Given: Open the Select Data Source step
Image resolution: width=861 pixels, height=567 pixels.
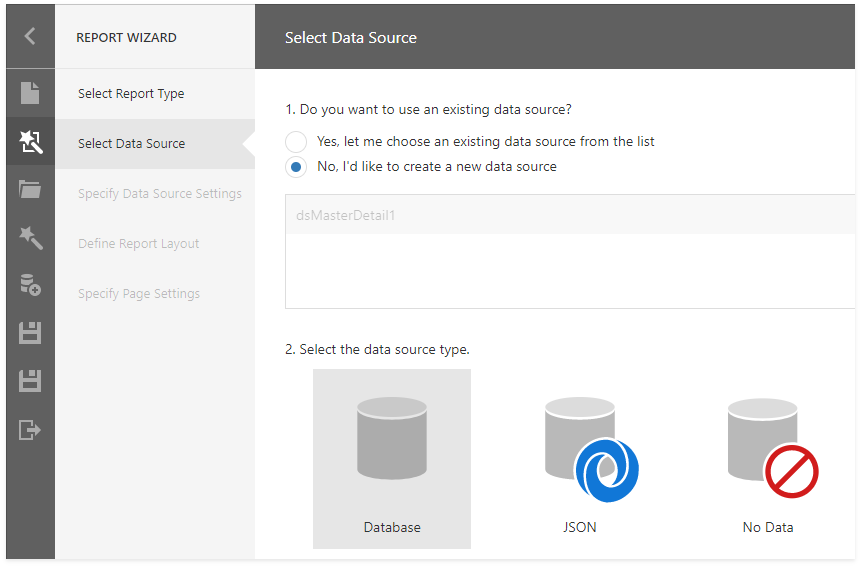Looking at the screenshot, I should (x=131, y=144).
